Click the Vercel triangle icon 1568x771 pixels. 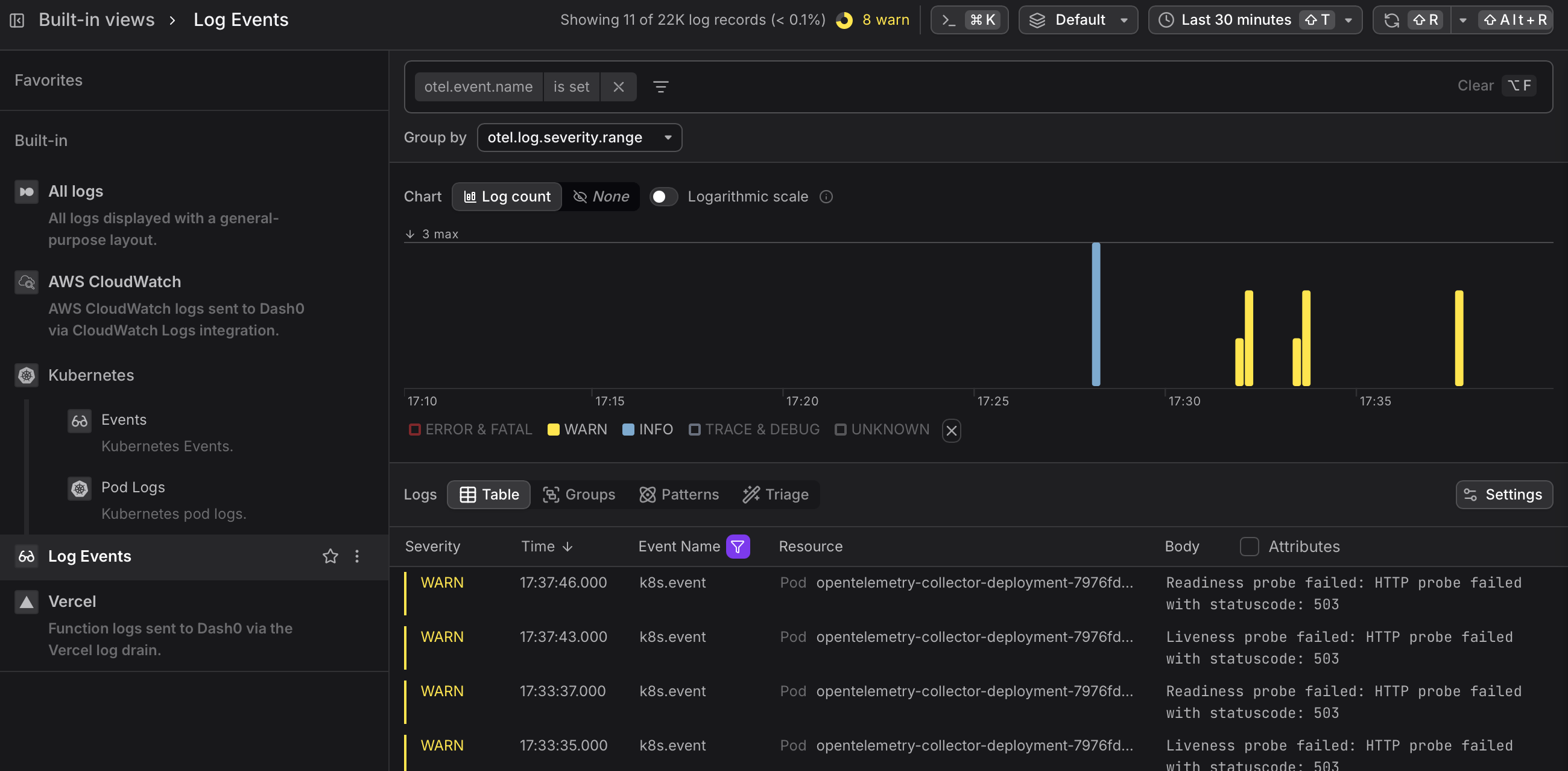[x=26, y=601]
